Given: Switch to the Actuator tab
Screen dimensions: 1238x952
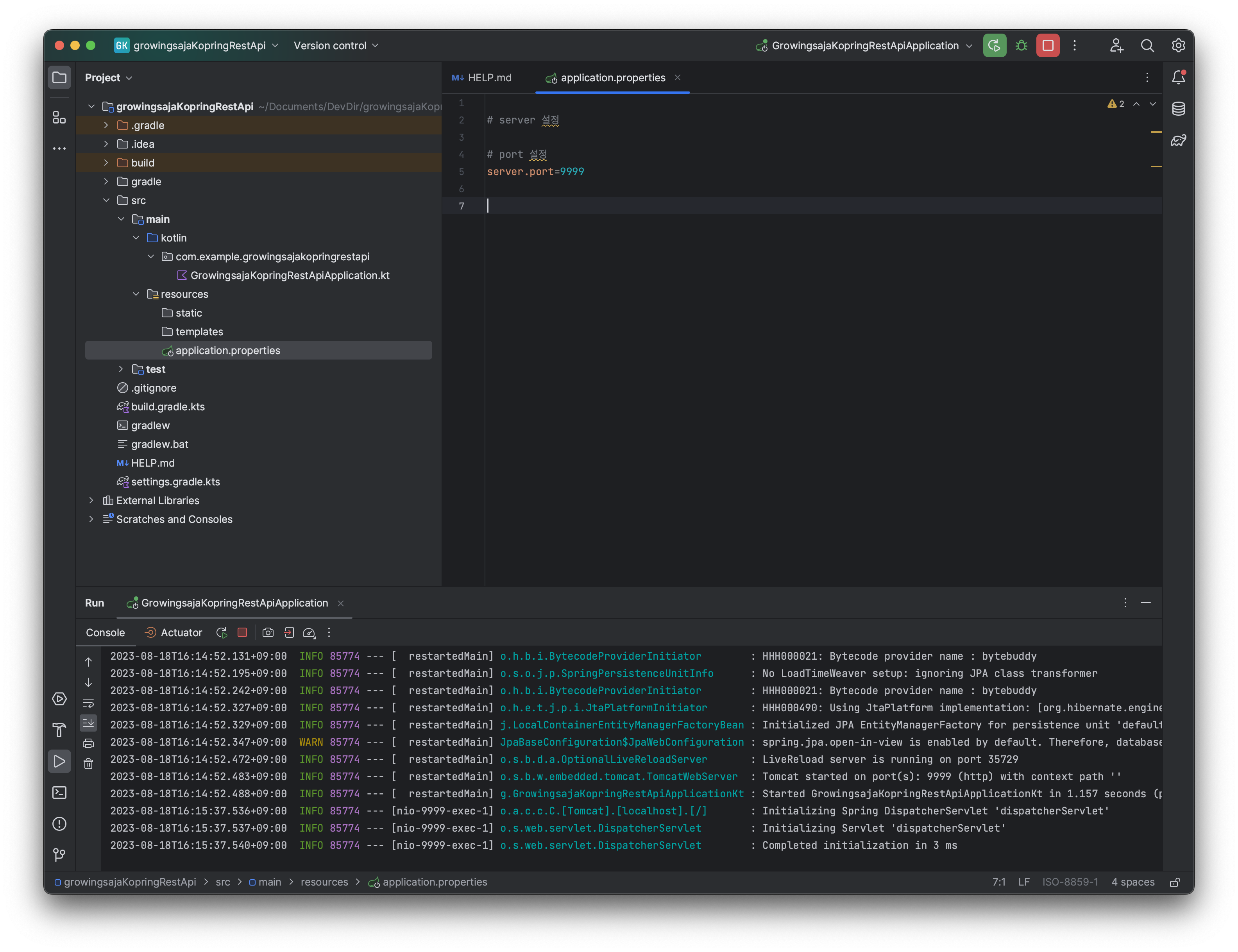Looking at the screenshot, I should click(174, 632).
